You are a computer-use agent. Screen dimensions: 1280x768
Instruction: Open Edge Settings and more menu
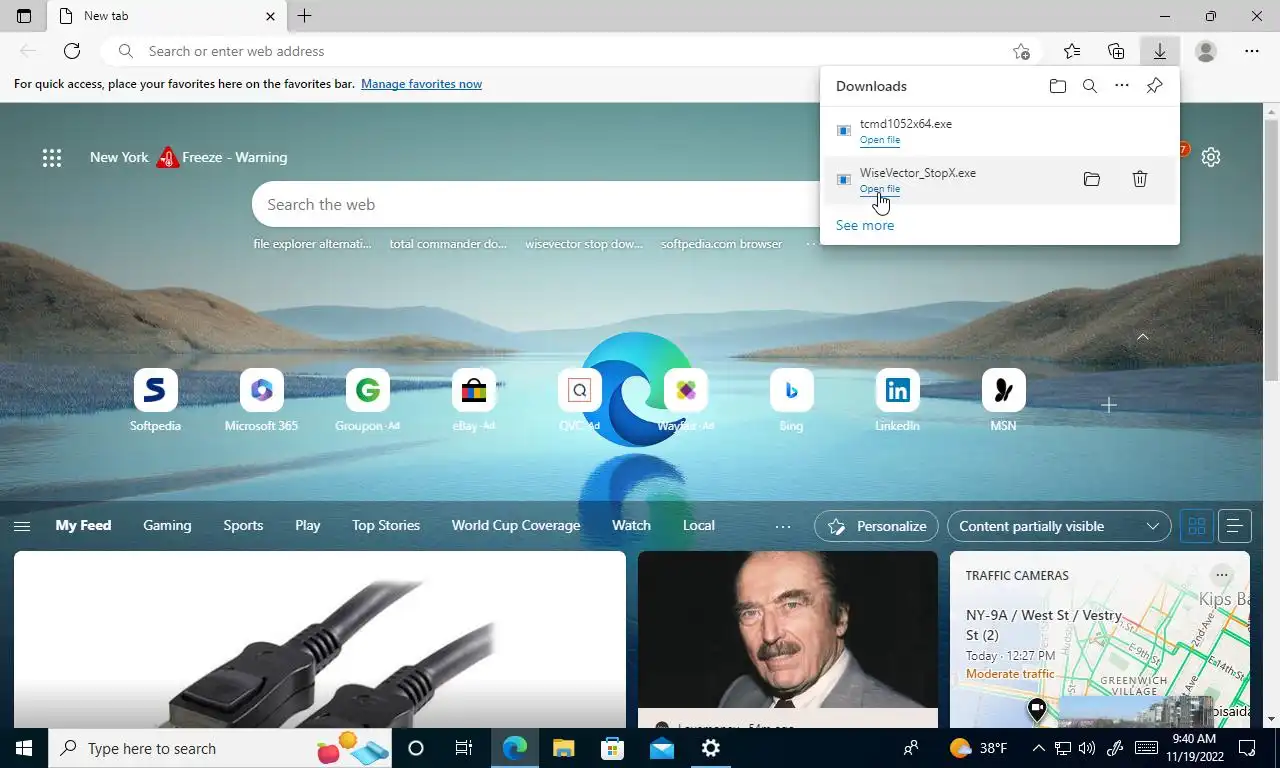(x=1252, y=51)
